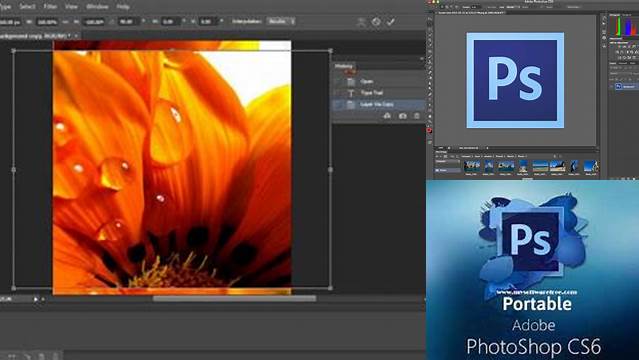Viewport: 639px width, 360px height.
Task: Select the History panel tab
Action: coord(344,66)
